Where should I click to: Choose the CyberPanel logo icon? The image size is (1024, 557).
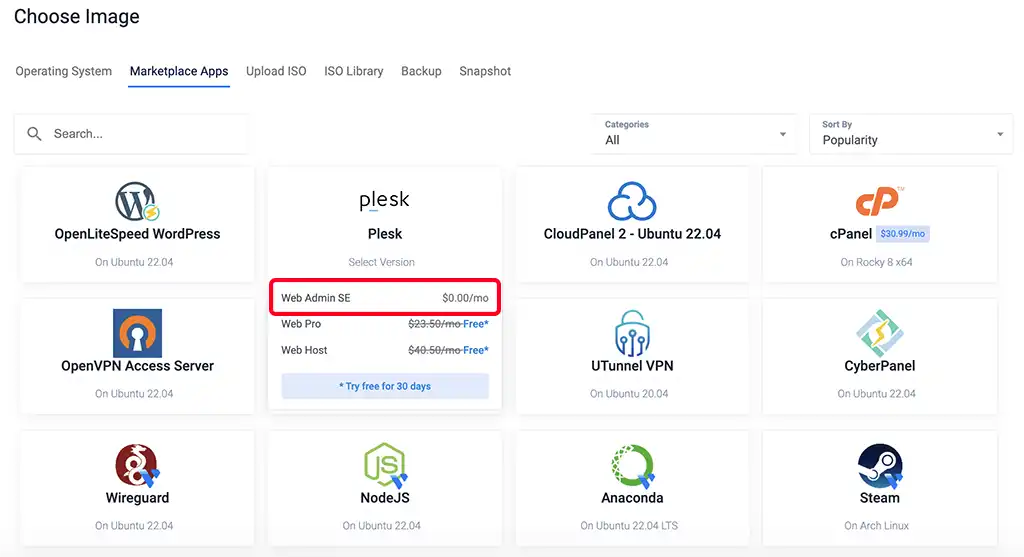tap(879, 333)
